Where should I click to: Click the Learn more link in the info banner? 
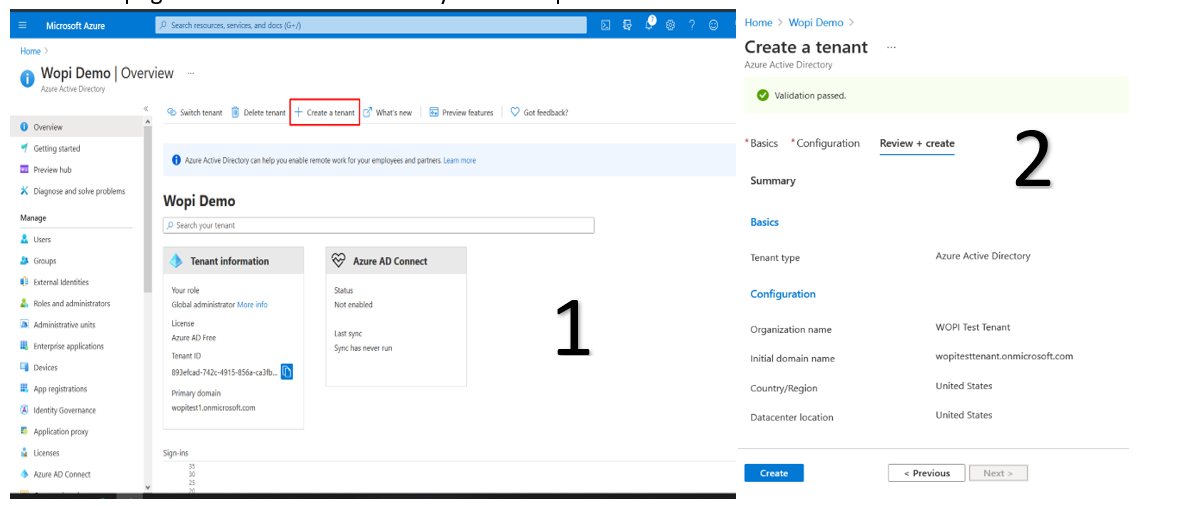459,160
